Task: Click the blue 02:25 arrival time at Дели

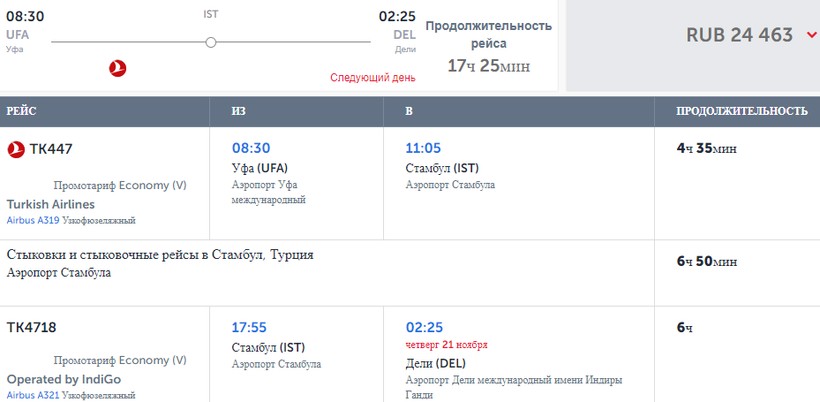Action: coord(424,327)
